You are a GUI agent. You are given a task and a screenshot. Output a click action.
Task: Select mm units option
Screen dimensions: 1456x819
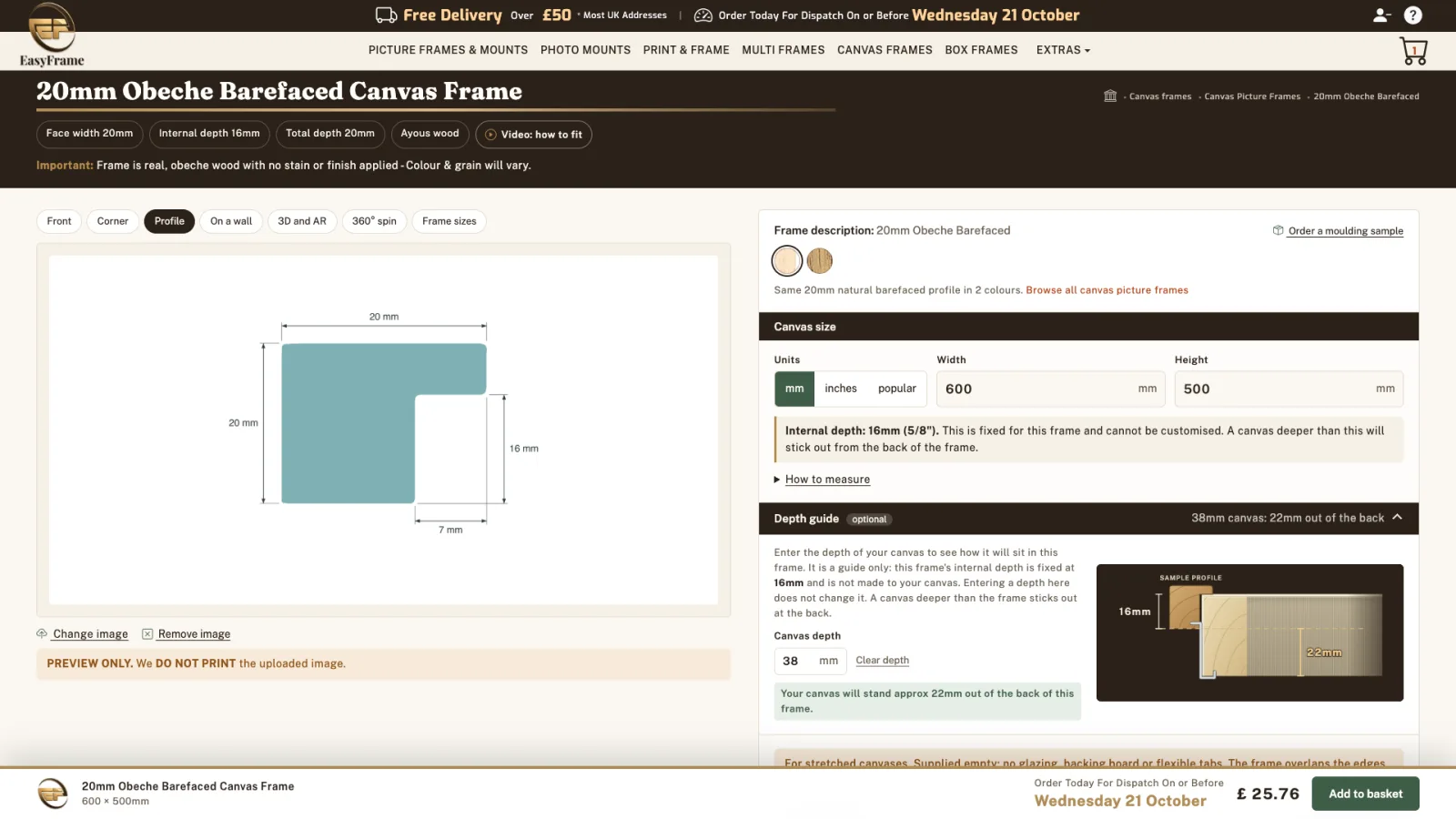click(x=794, y=389)
